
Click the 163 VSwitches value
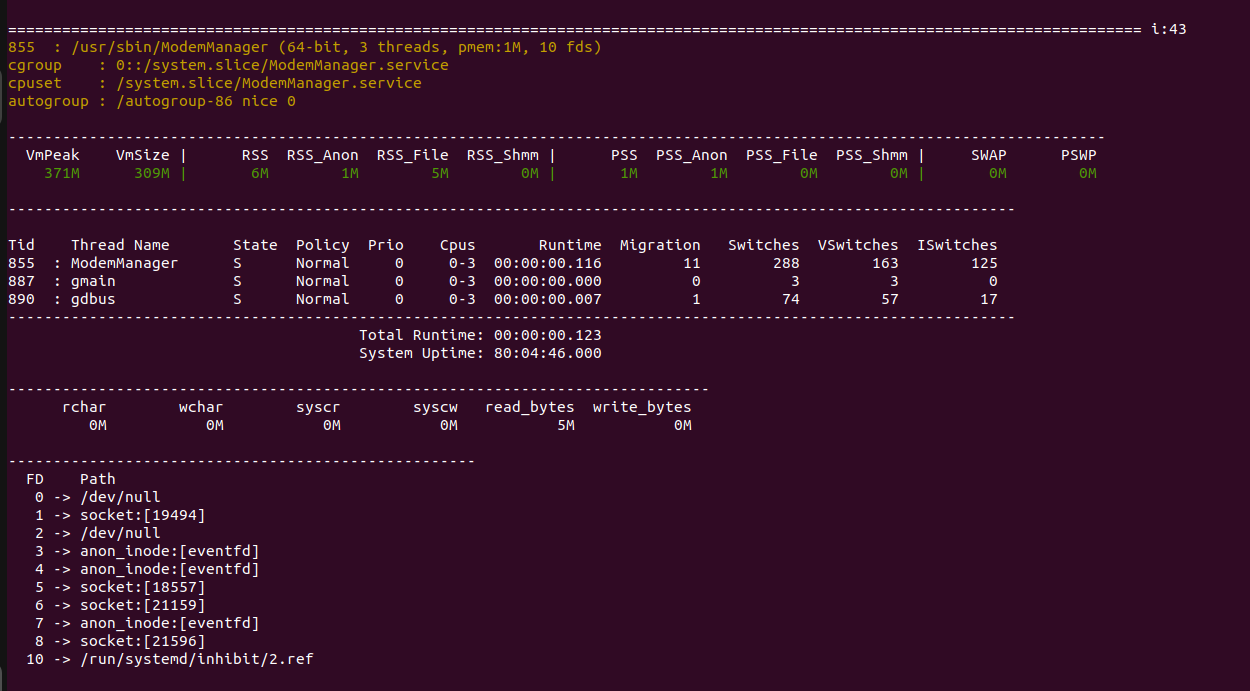(x=885, y=263)
